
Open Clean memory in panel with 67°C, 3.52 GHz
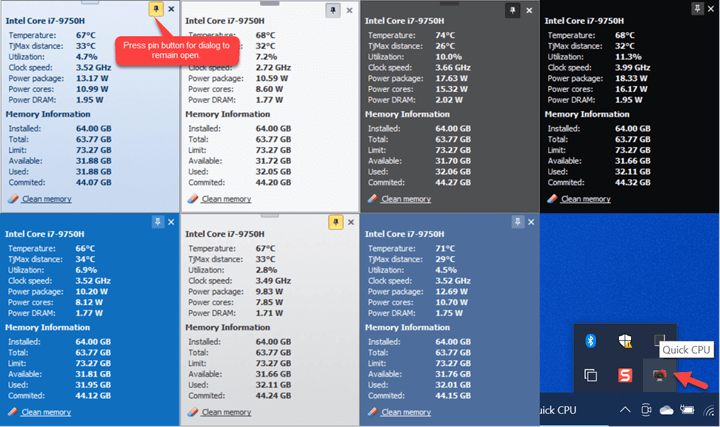[47, 199]
